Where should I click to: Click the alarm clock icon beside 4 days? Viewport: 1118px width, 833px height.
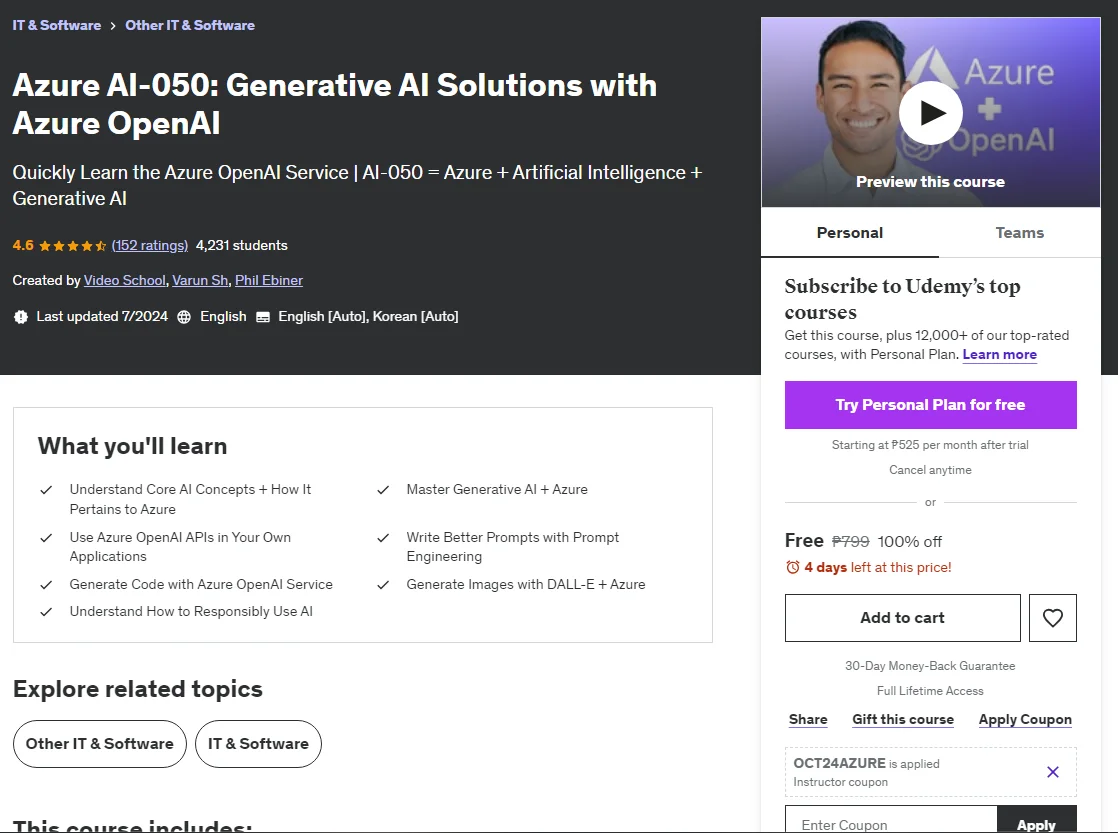coord(792,568)
